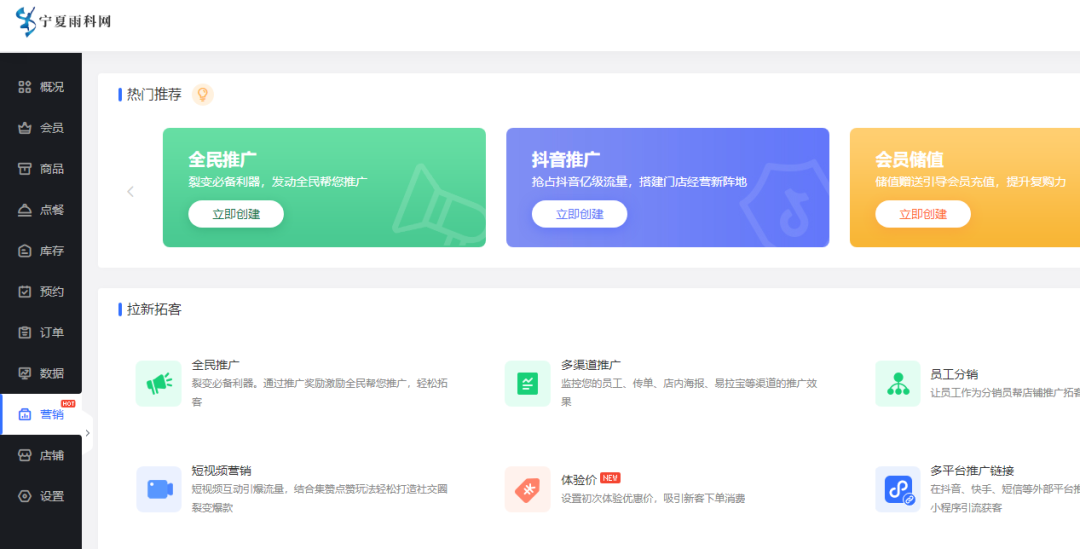The image size is (1080, 549).
Task: Click the 营销 icon in sidebar
Action: point(25,414)
